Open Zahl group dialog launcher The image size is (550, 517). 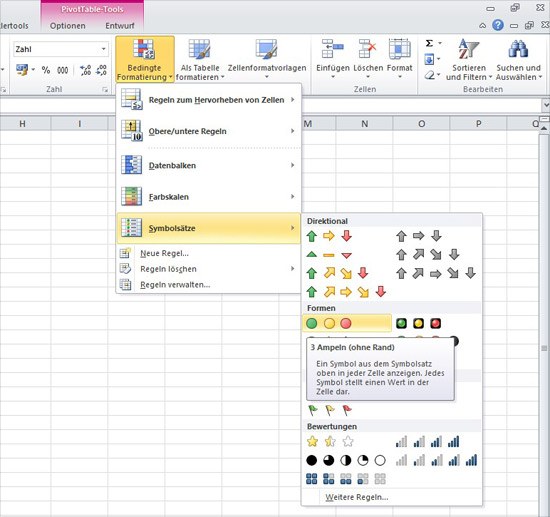pyautogui.click(x=105, y=90)
